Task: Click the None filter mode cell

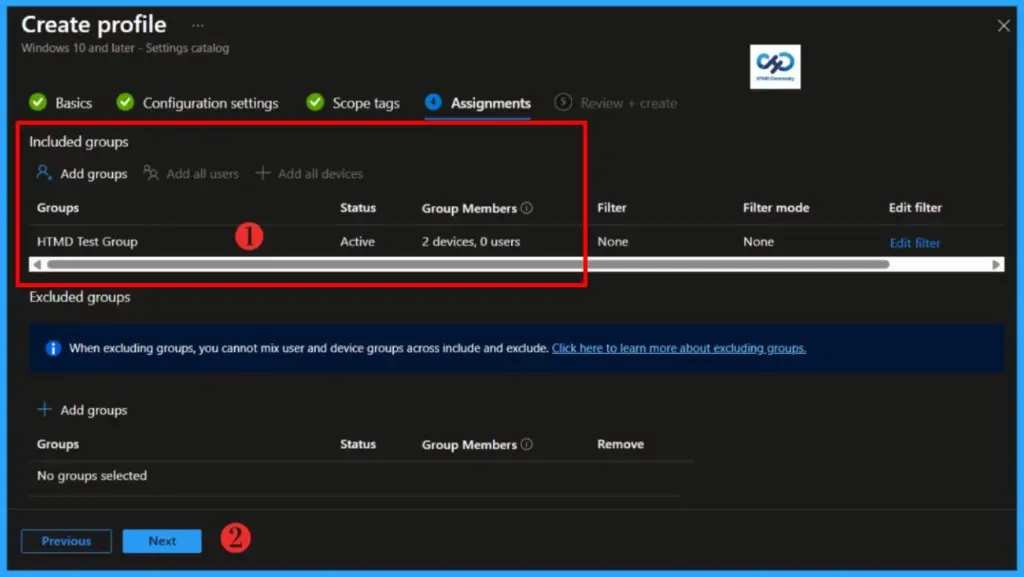Action: coord(758,242)
